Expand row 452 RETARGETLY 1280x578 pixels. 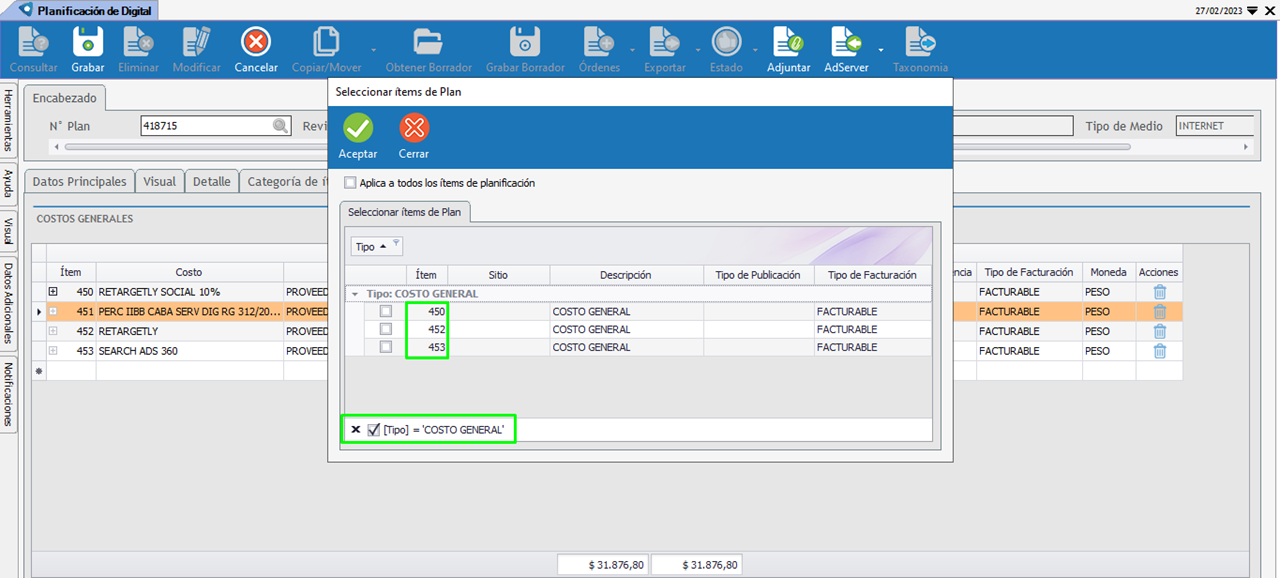click(53, 331)
